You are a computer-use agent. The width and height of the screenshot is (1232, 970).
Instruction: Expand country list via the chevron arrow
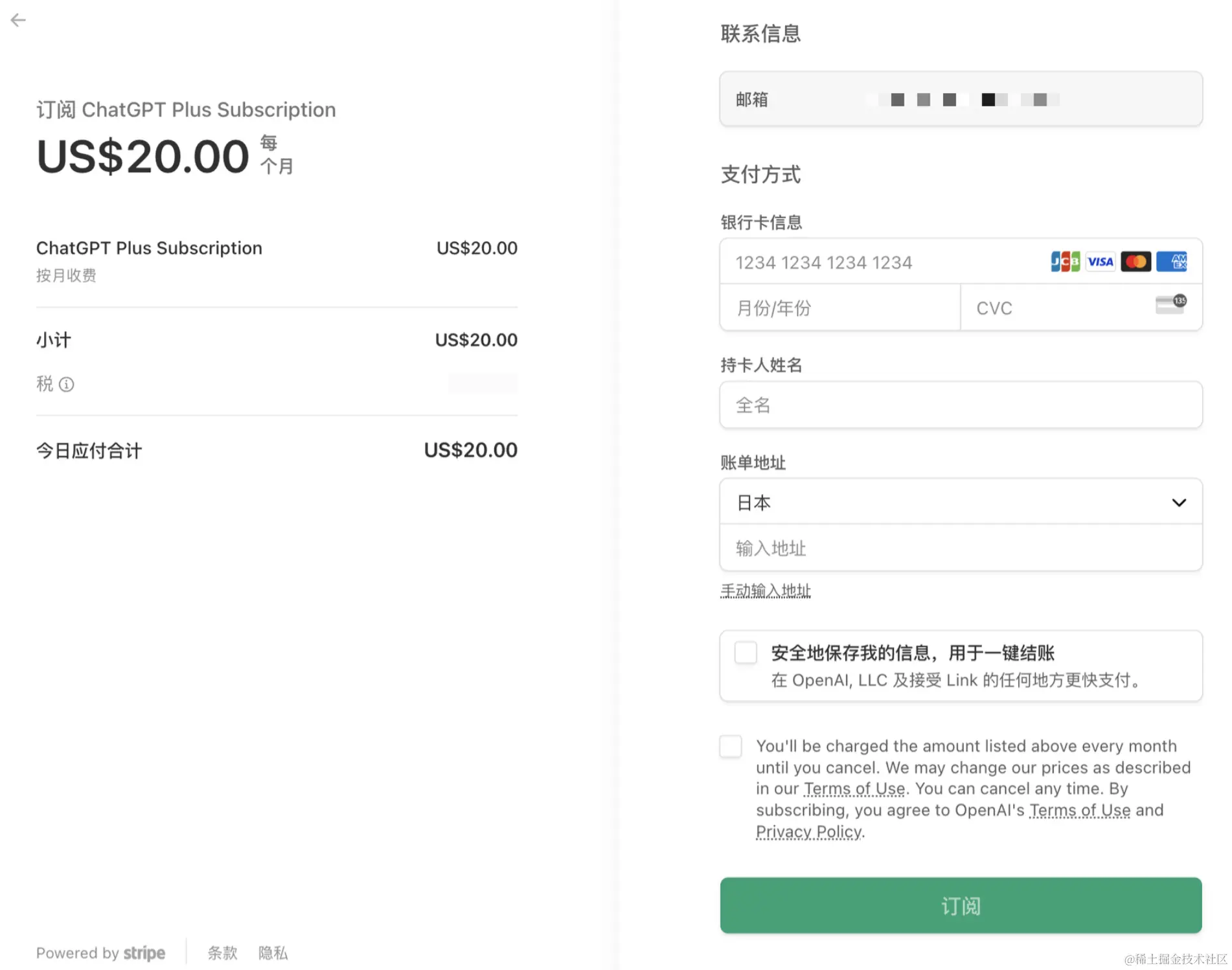1179,502
